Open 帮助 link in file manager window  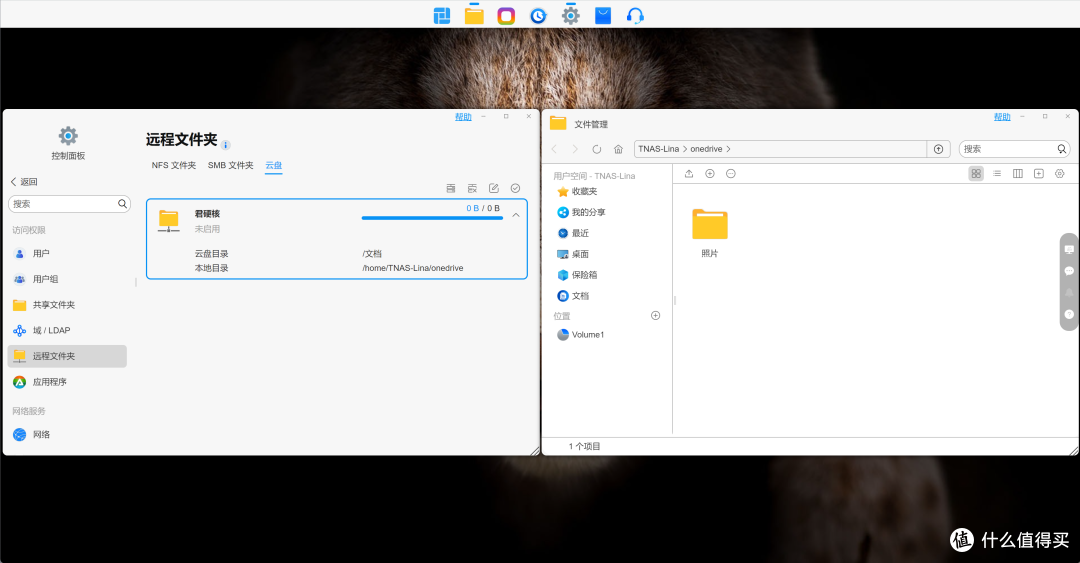(1002, 117)
